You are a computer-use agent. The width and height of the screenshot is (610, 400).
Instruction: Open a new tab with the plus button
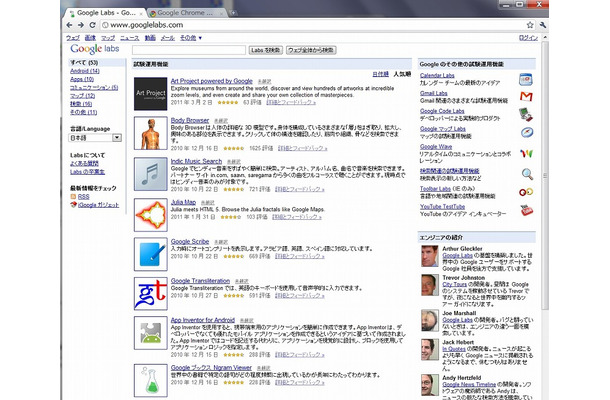(233, 13)
